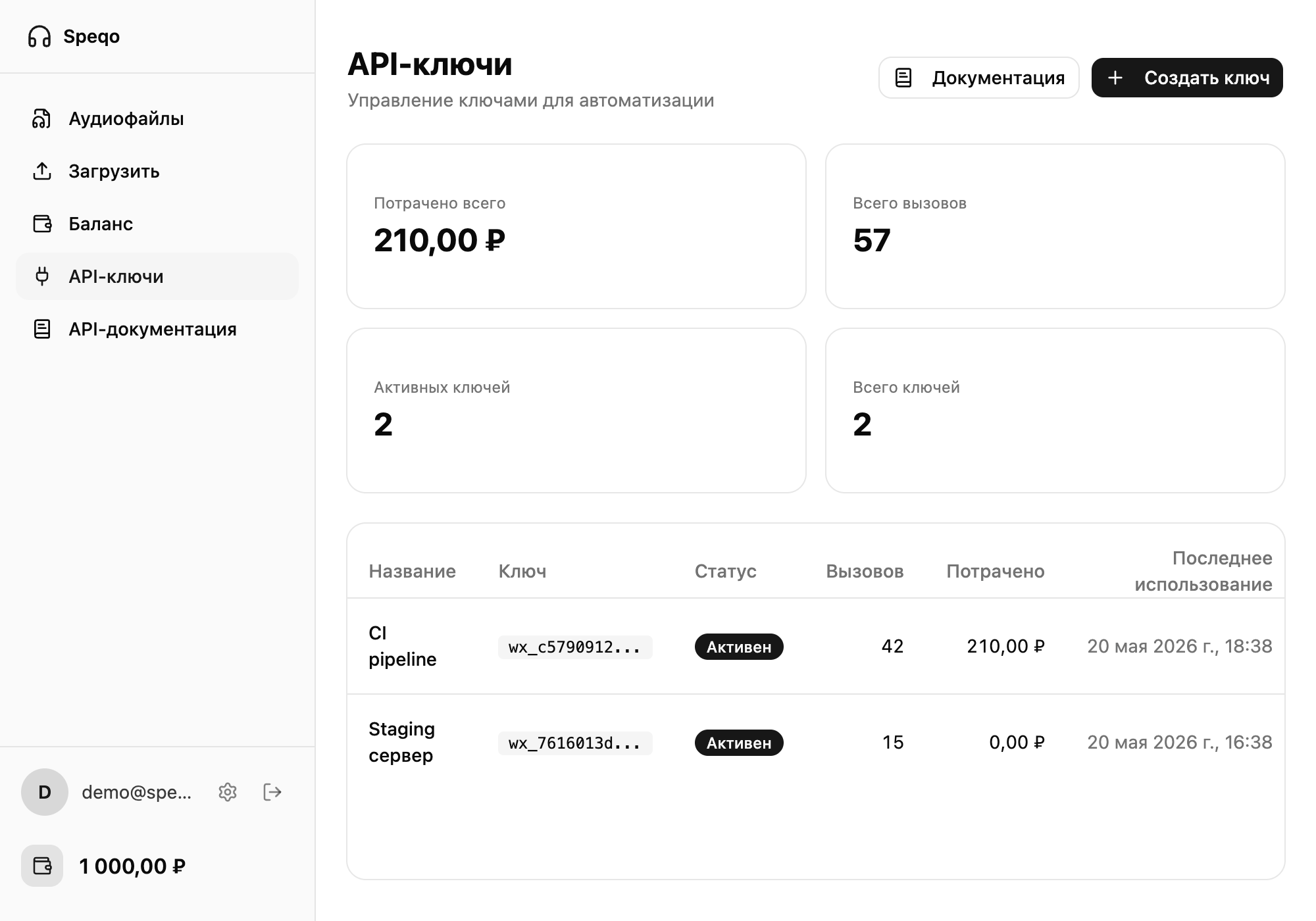Click the date 20 мая 2026 г., 18:38
1316x921 pixels.
click(x=1180, y=646)
